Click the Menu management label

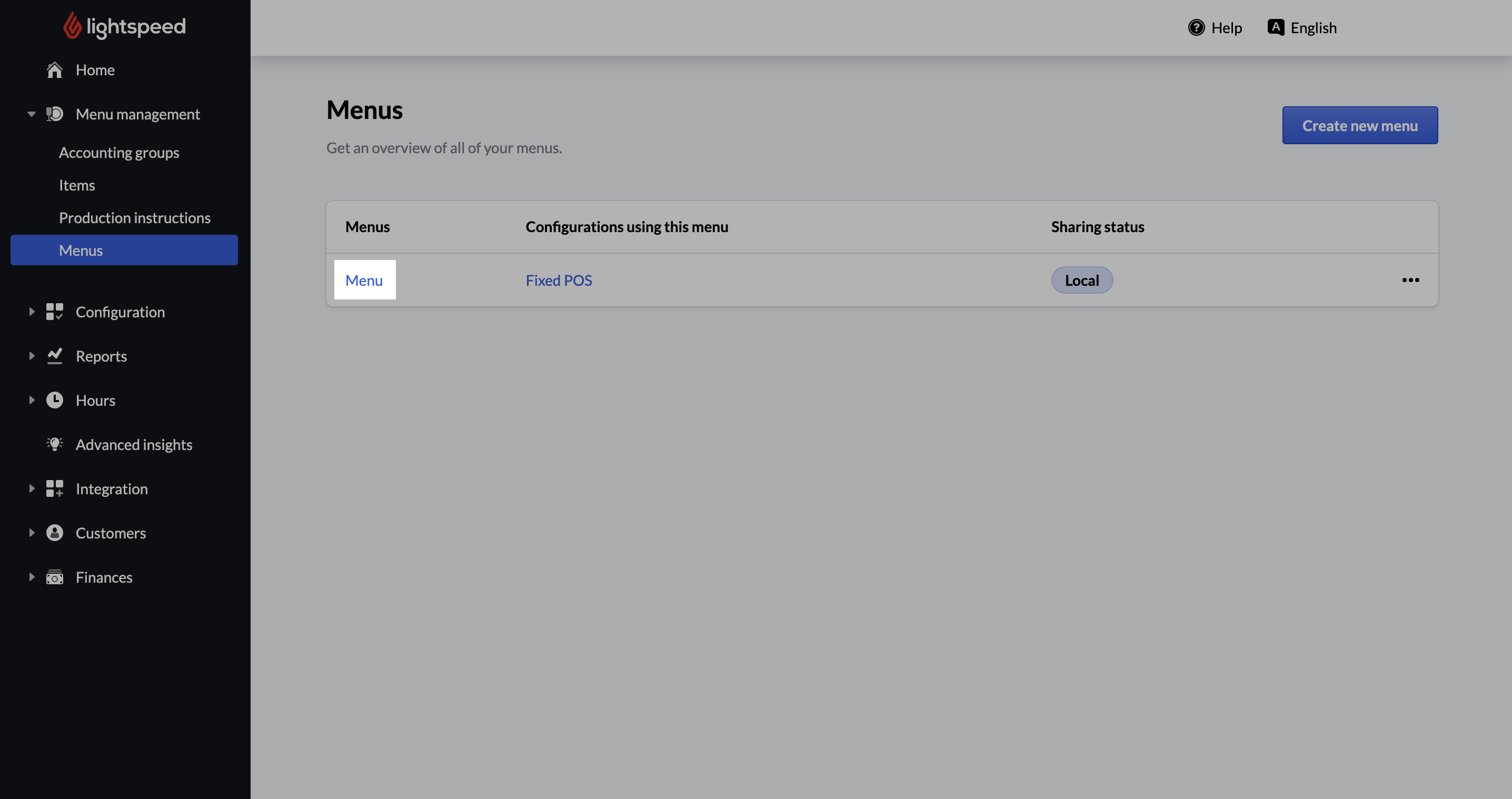[138, 114]
